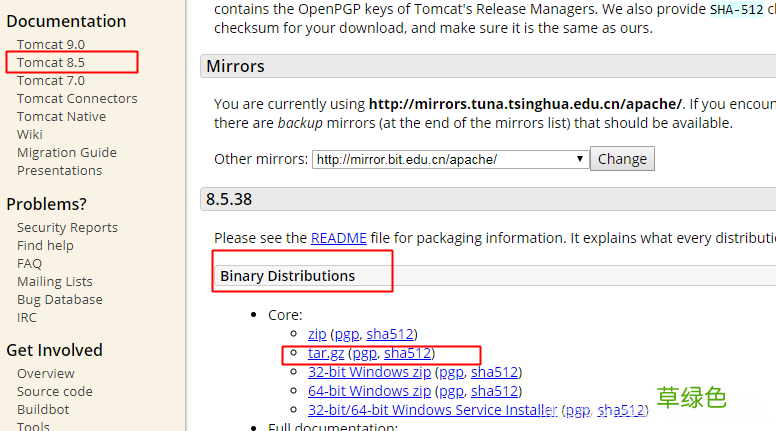Go to Tomcat Connectors page
Viewport: 776px width, 431px height.
pyautogui.click(x=77, y=98)
